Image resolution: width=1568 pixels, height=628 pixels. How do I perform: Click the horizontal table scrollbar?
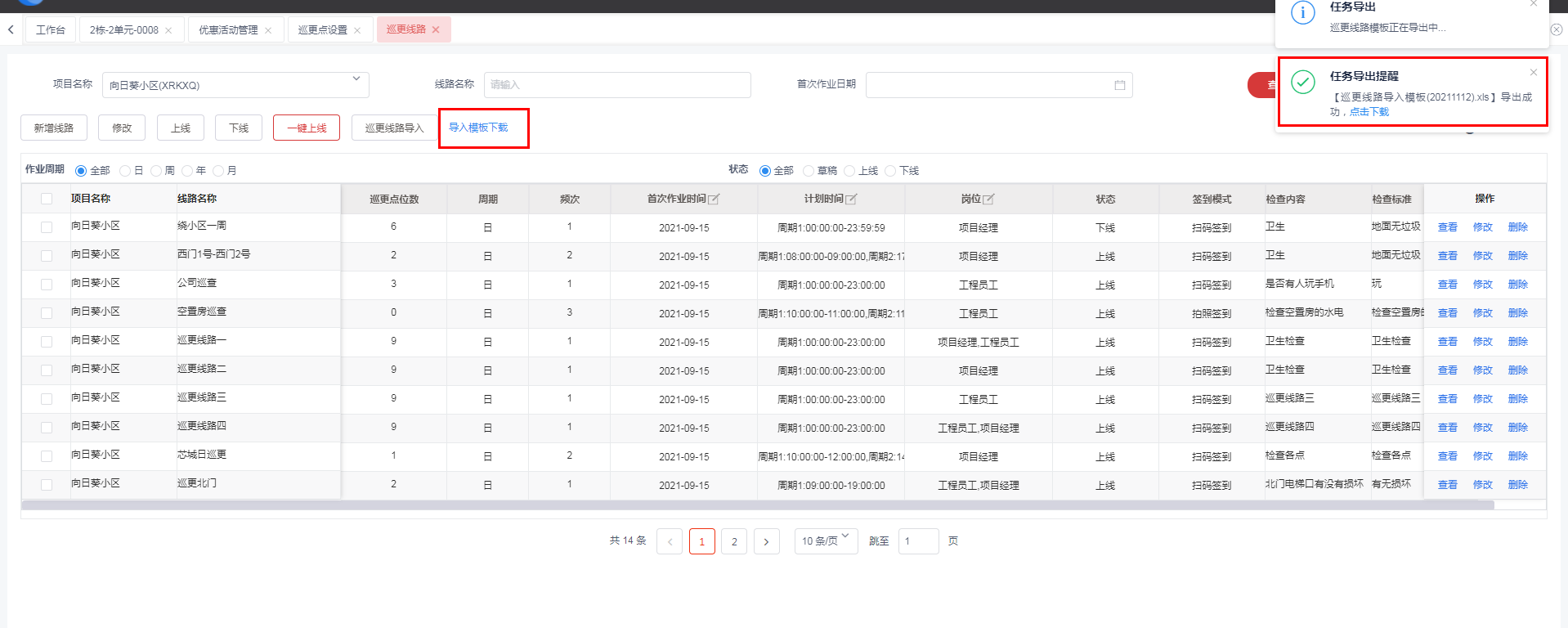click(x=758, y=505)
